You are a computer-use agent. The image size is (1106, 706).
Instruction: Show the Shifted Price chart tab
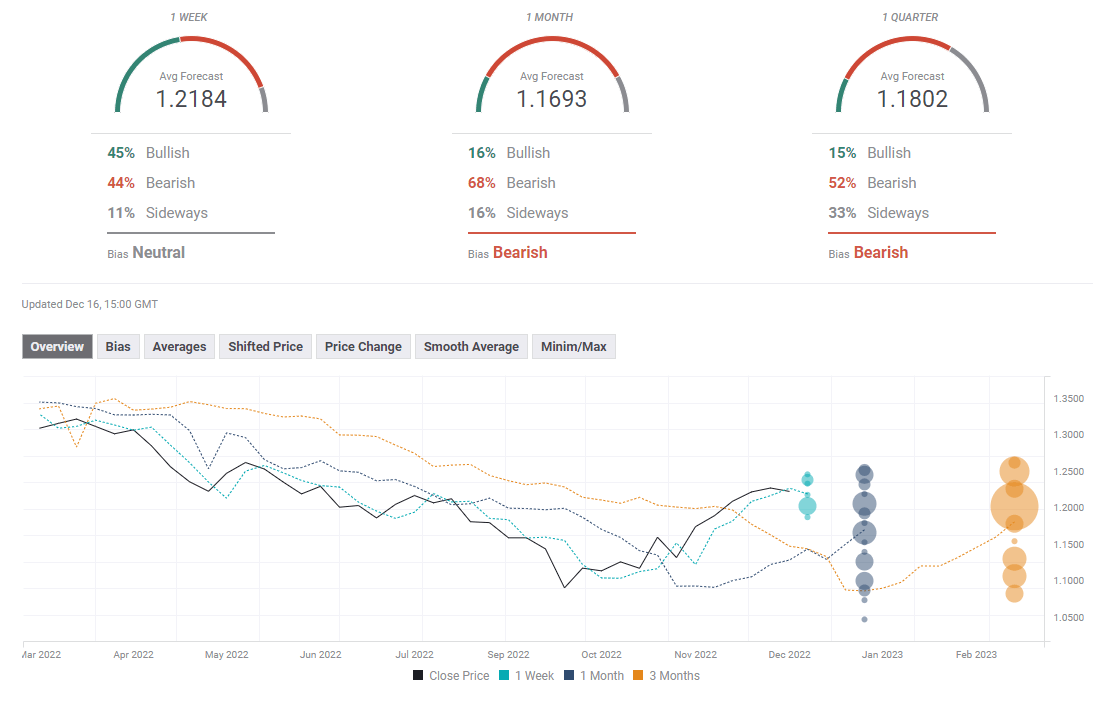265,347
